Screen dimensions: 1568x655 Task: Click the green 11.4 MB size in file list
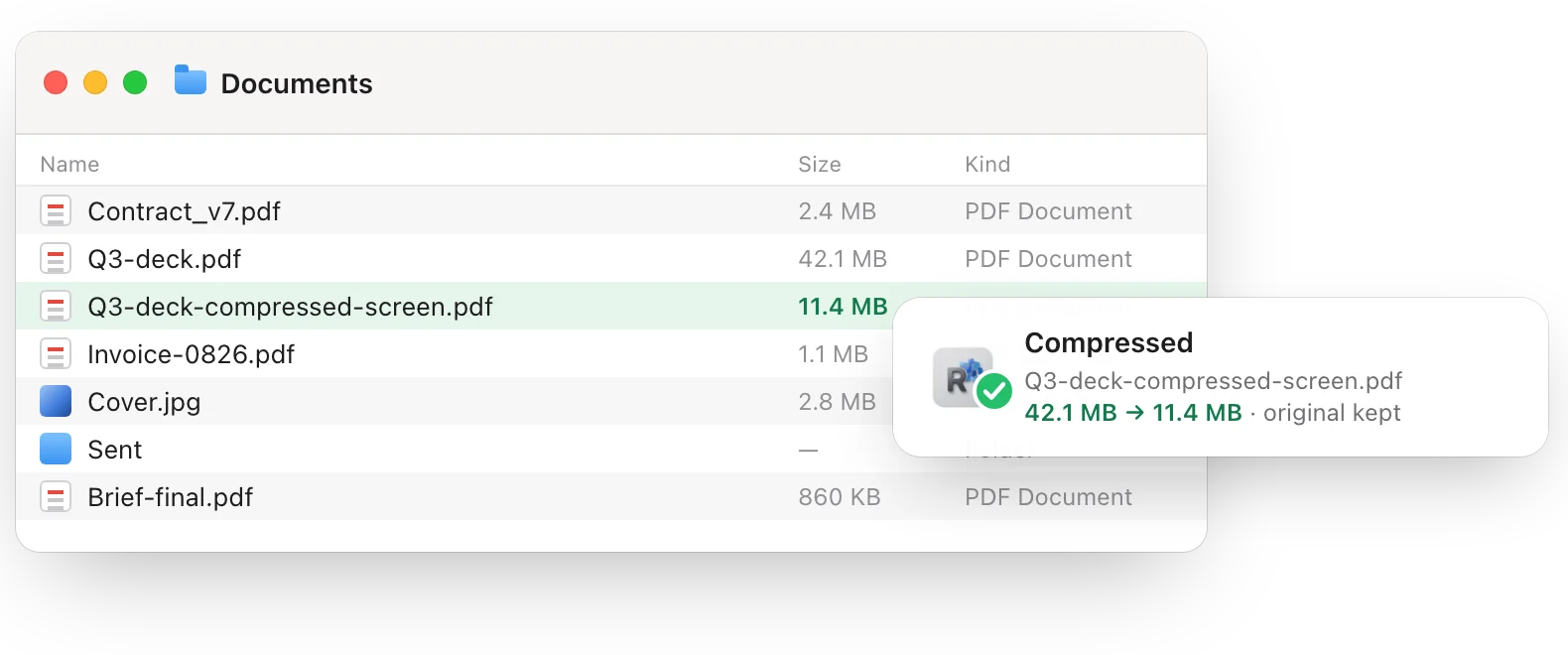(843, 307)
